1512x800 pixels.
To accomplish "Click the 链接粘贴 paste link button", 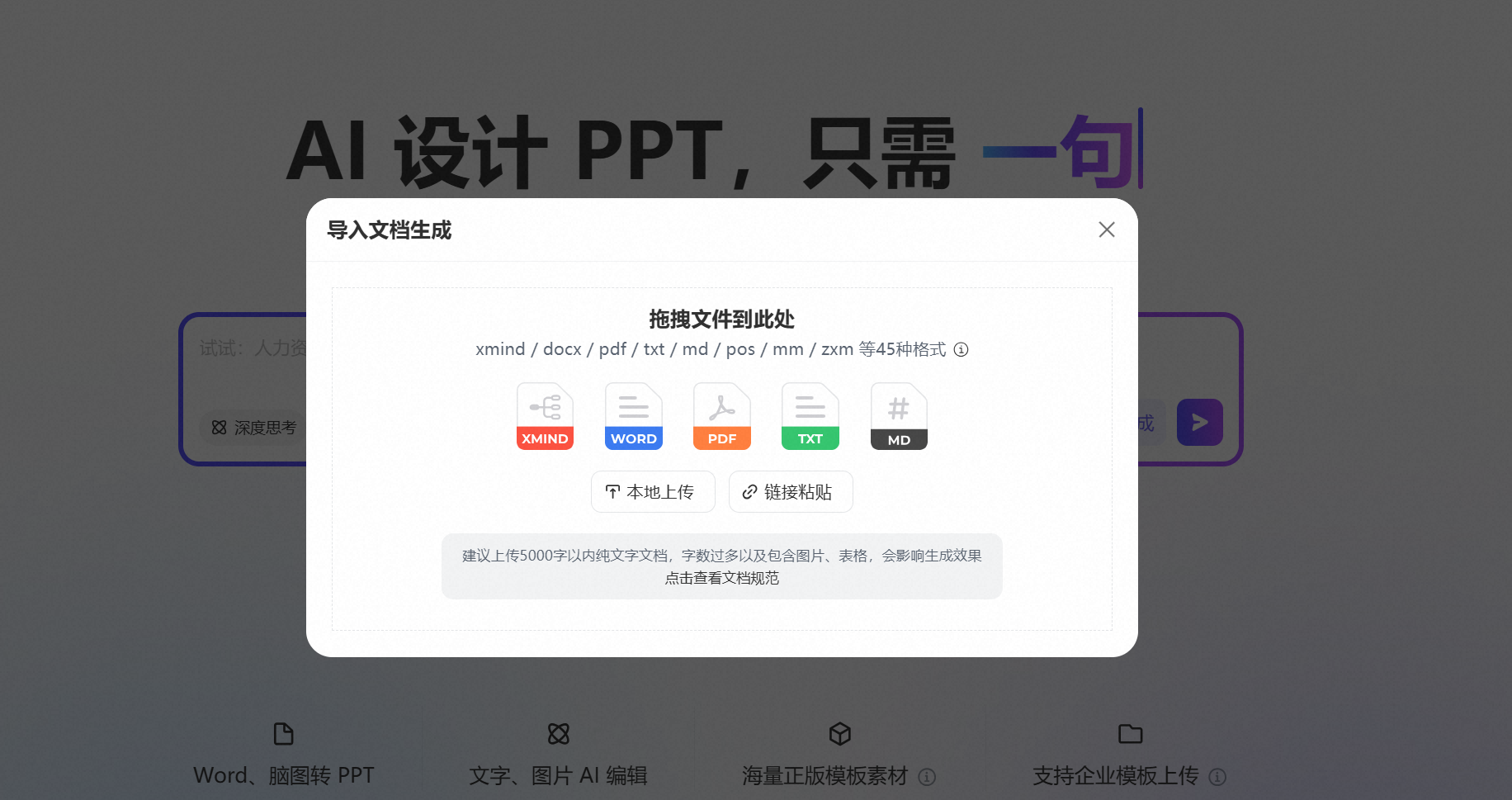I will pos(790,491).
